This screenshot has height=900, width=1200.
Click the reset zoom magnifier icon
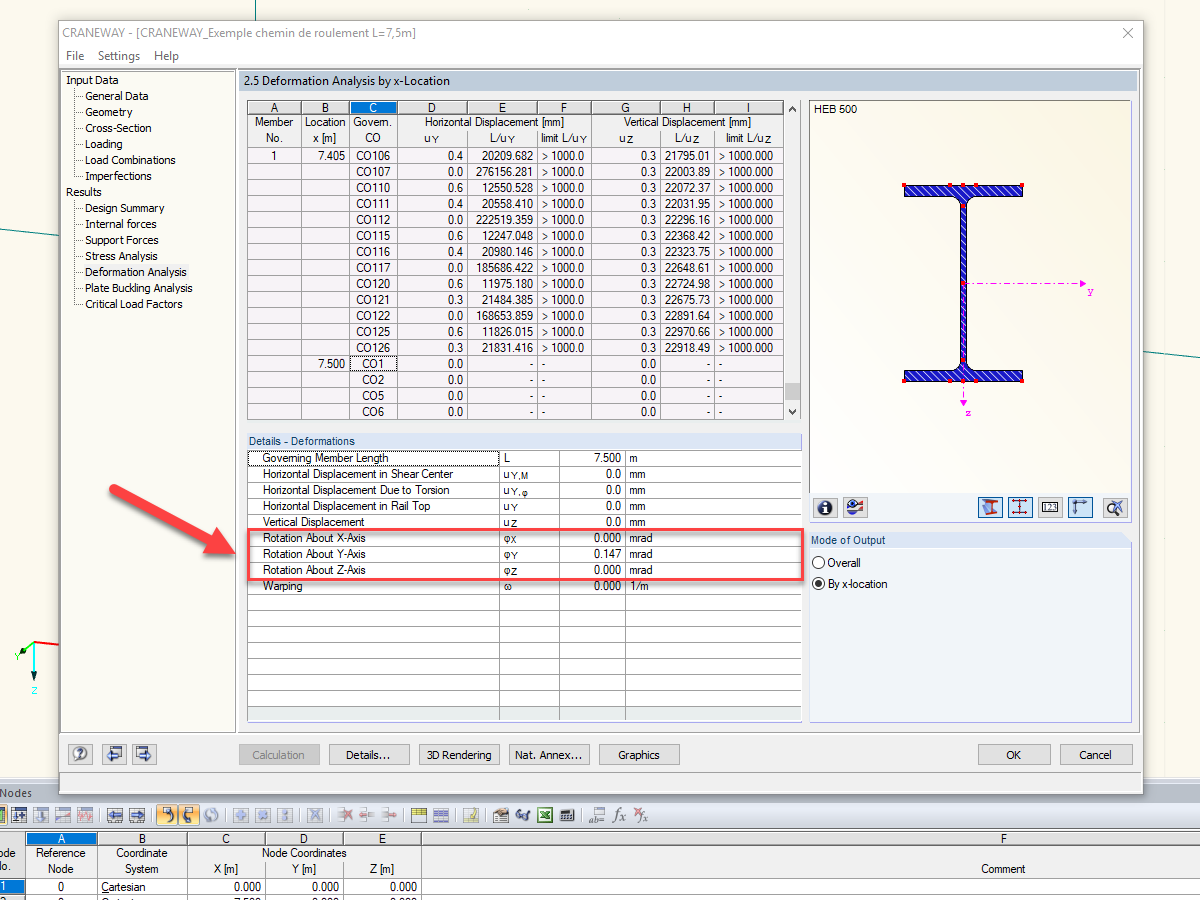coord(1115,507)
